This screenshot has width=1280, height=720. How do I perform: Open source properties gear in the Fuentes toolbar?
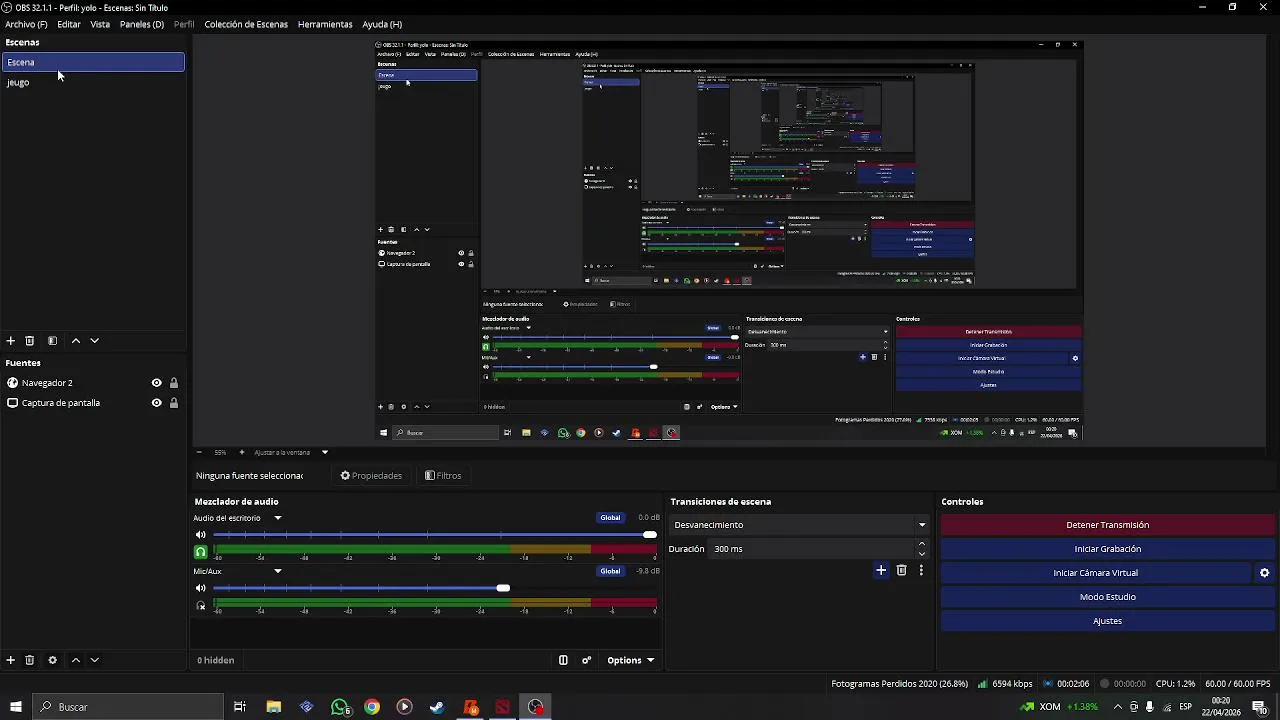53,660
